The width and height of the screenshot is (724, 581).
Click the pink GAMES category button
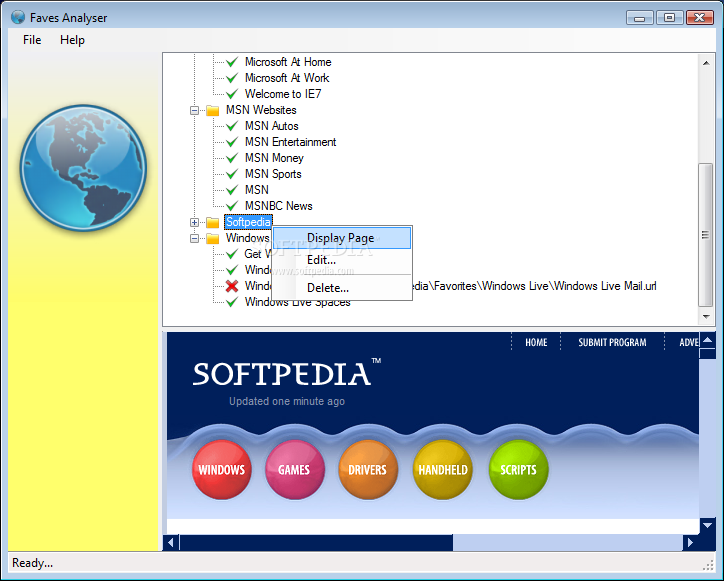pyautogui.click(x=295, y=470)
